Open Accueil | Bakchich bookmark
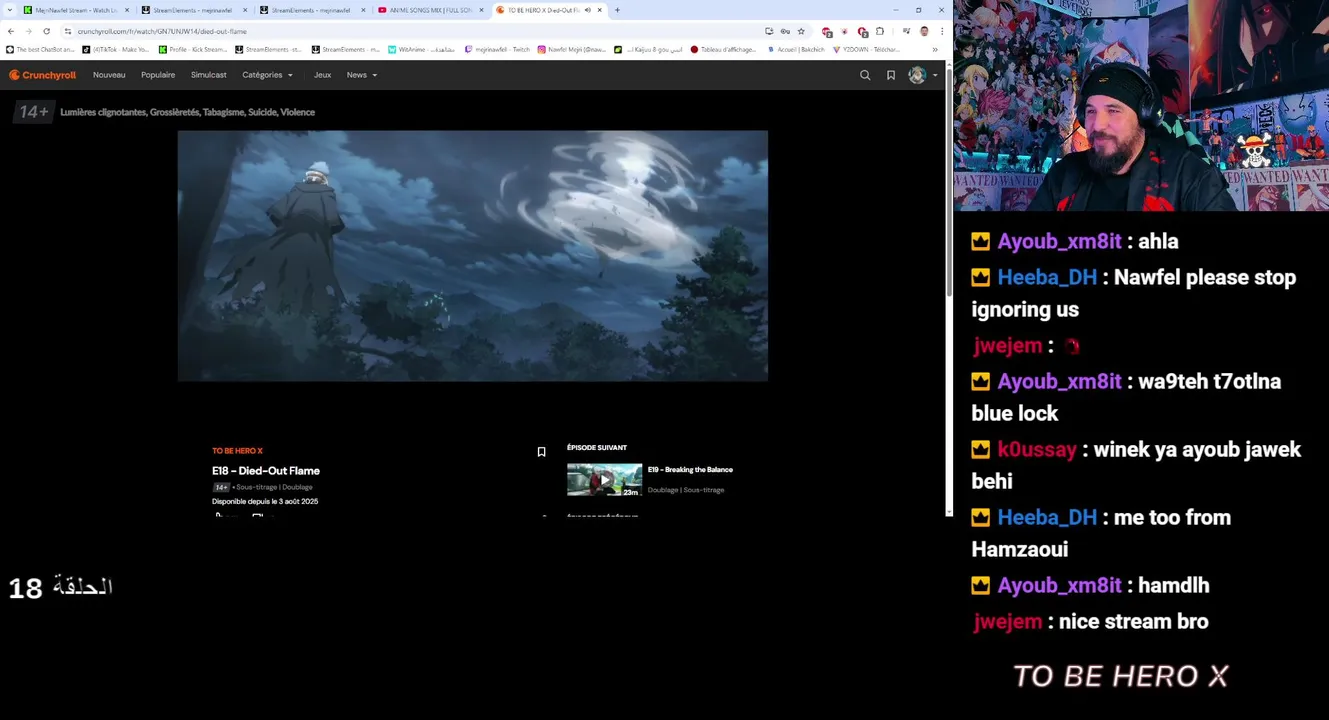1329x720 pixels. coord(795,49)
